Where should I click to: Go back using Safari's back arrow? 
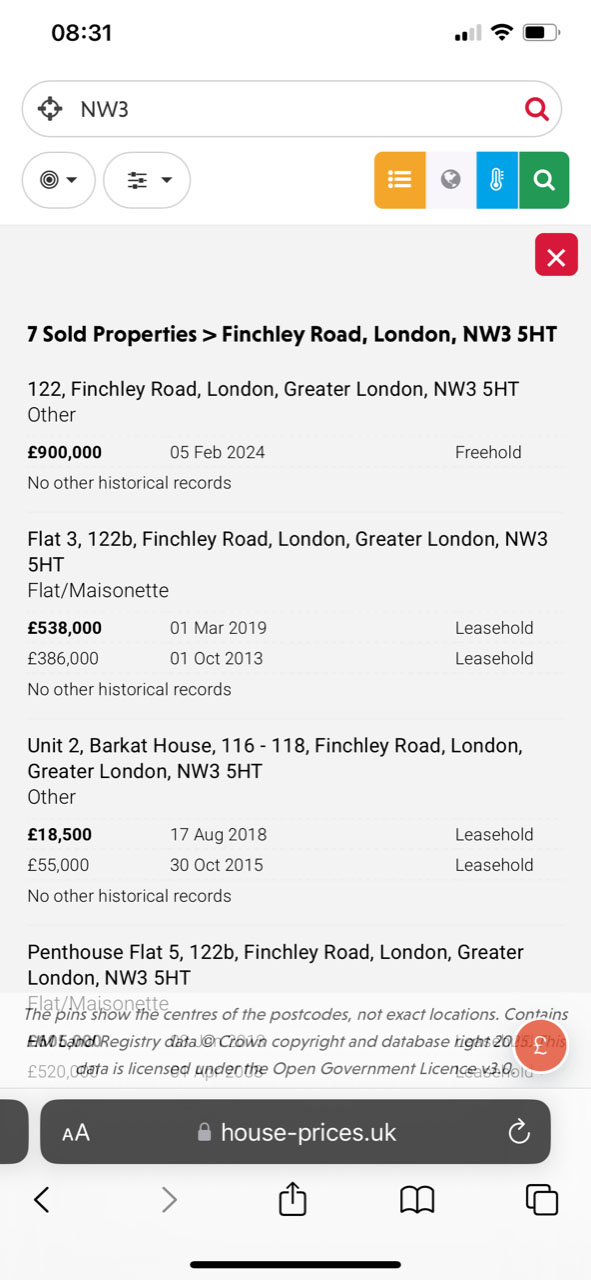point(42,1199)
